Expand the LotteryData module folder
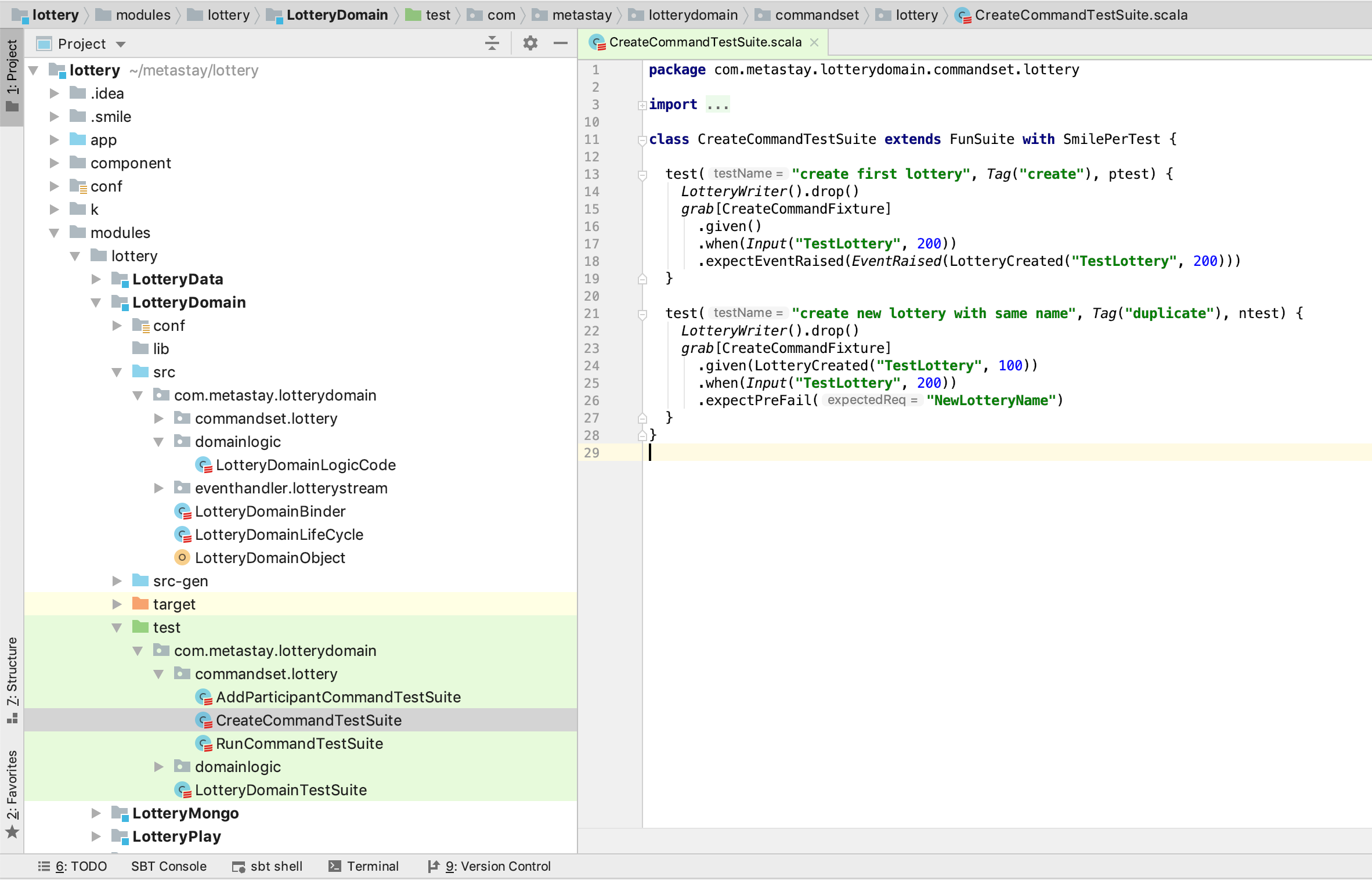 pyautogui.click(x=96, y=279)
